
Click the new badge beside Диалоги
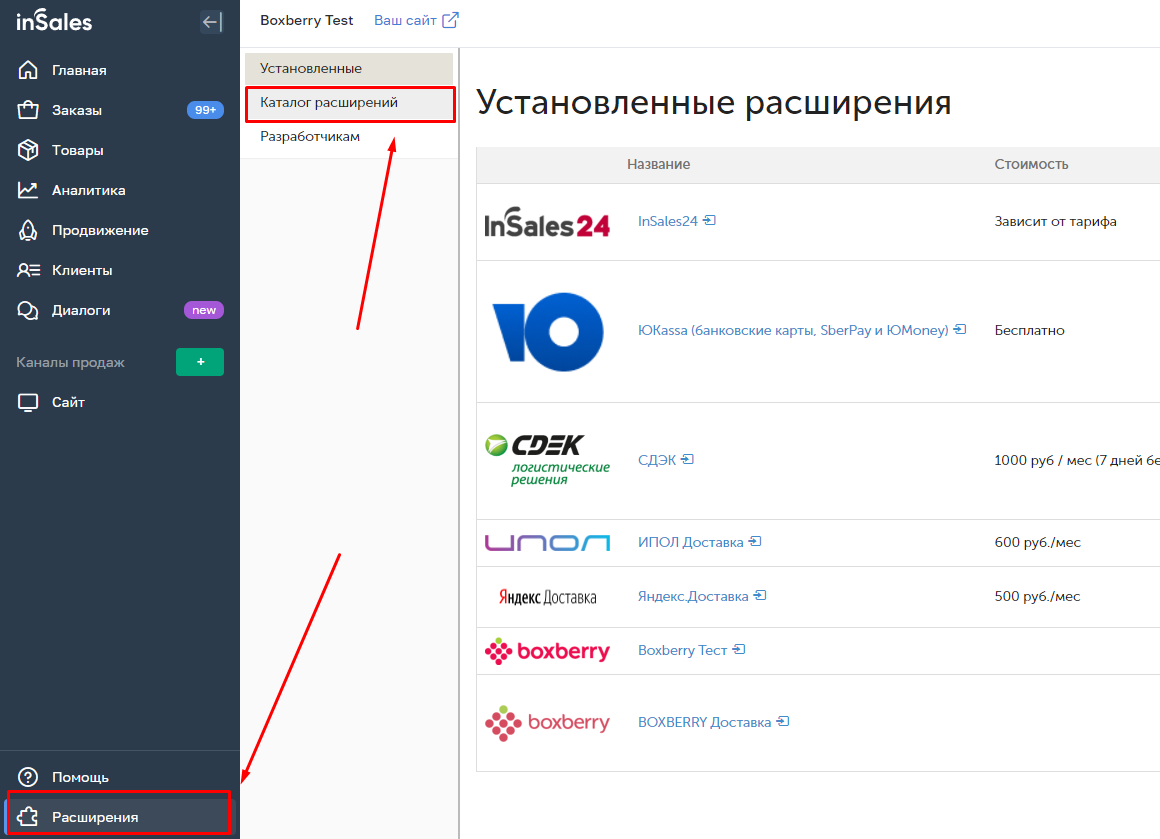coord(203,310)
